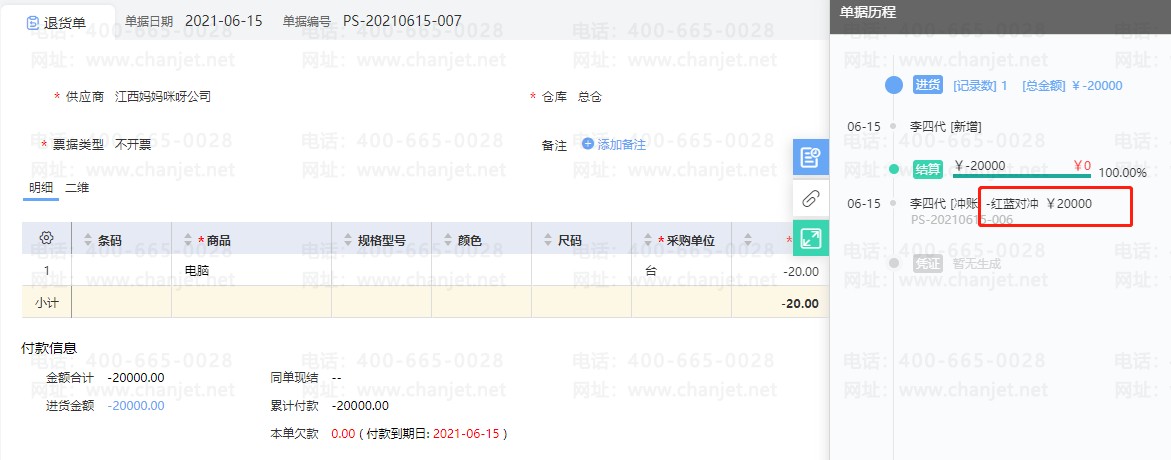The image size is (1171, 460).
Task: Click the 小计 subtotal row label
Action: 46,303
